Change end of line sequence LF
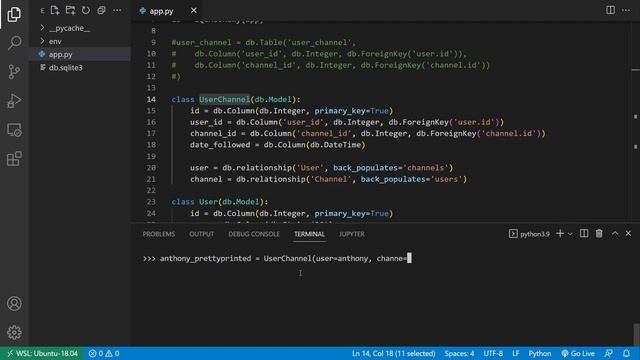 tap(516, 353)
